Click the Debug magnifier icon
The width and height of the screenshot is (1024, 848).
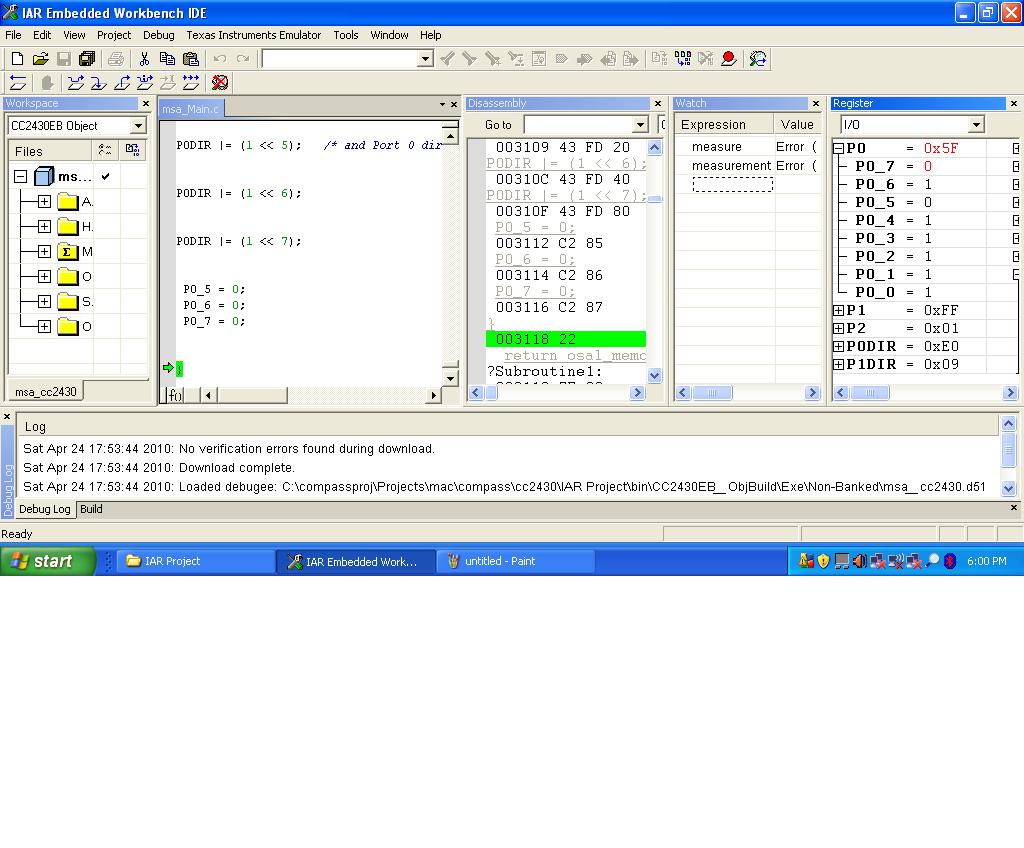tap(758, 59)
